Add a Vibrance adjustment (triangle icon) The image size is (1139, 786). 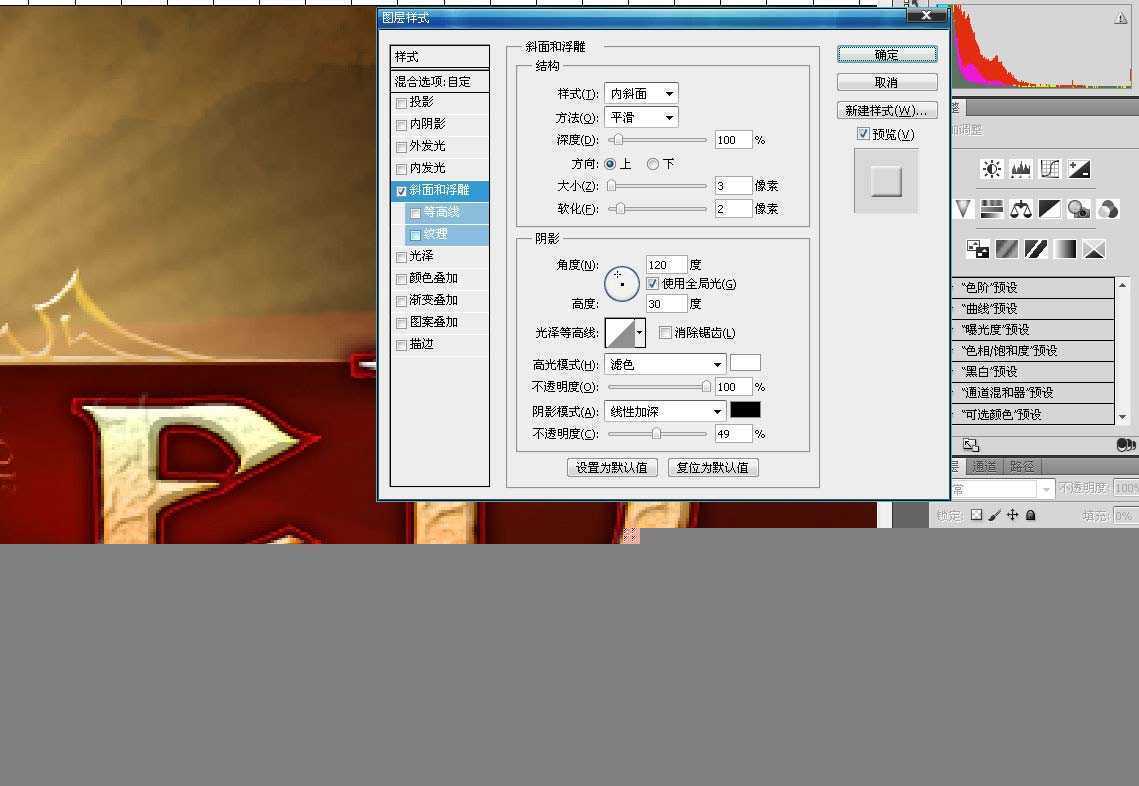click(963, 209)
